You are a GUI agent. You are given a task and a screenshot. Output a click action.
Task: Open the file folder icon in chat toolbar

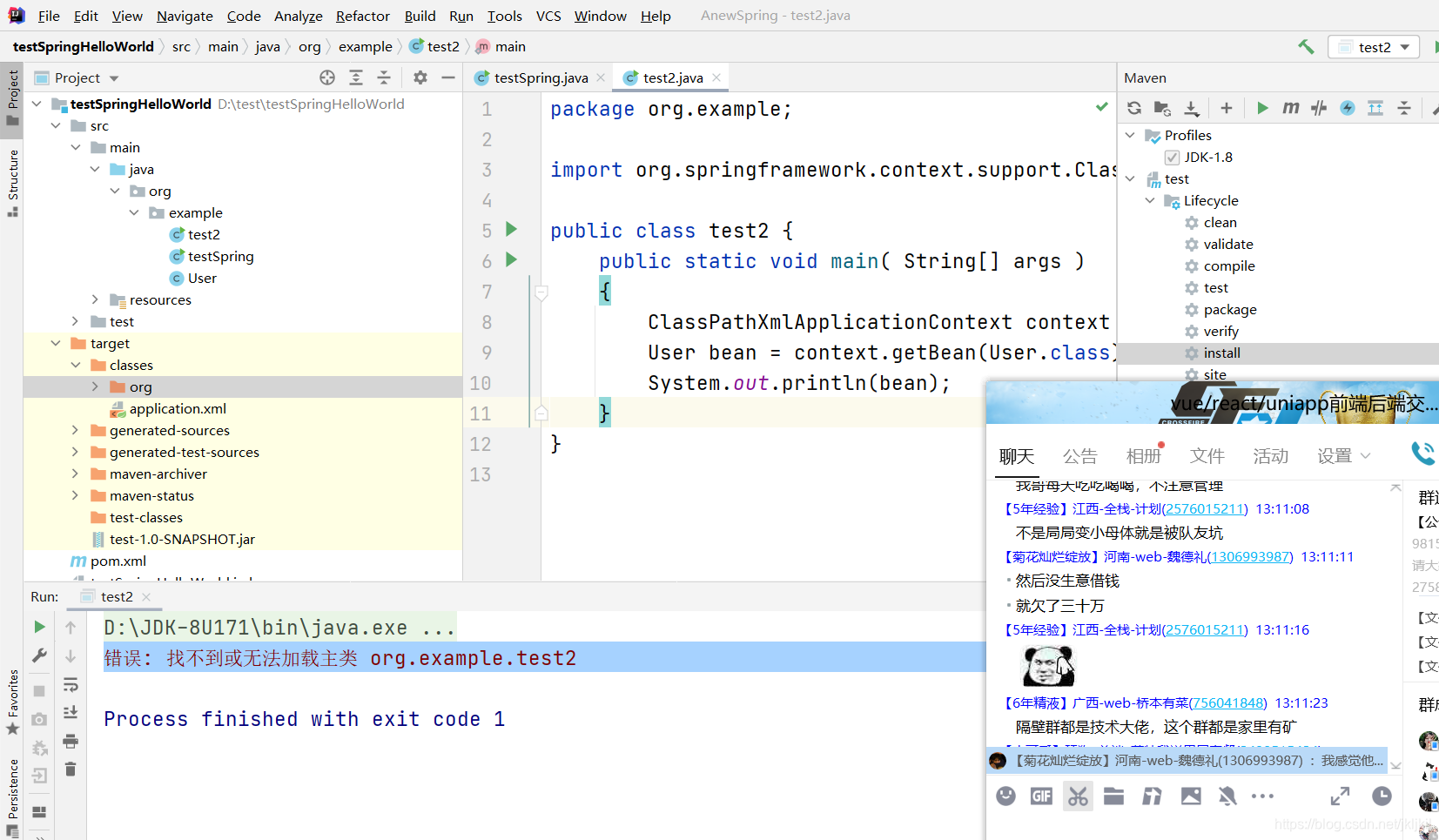click(1113, 796)
